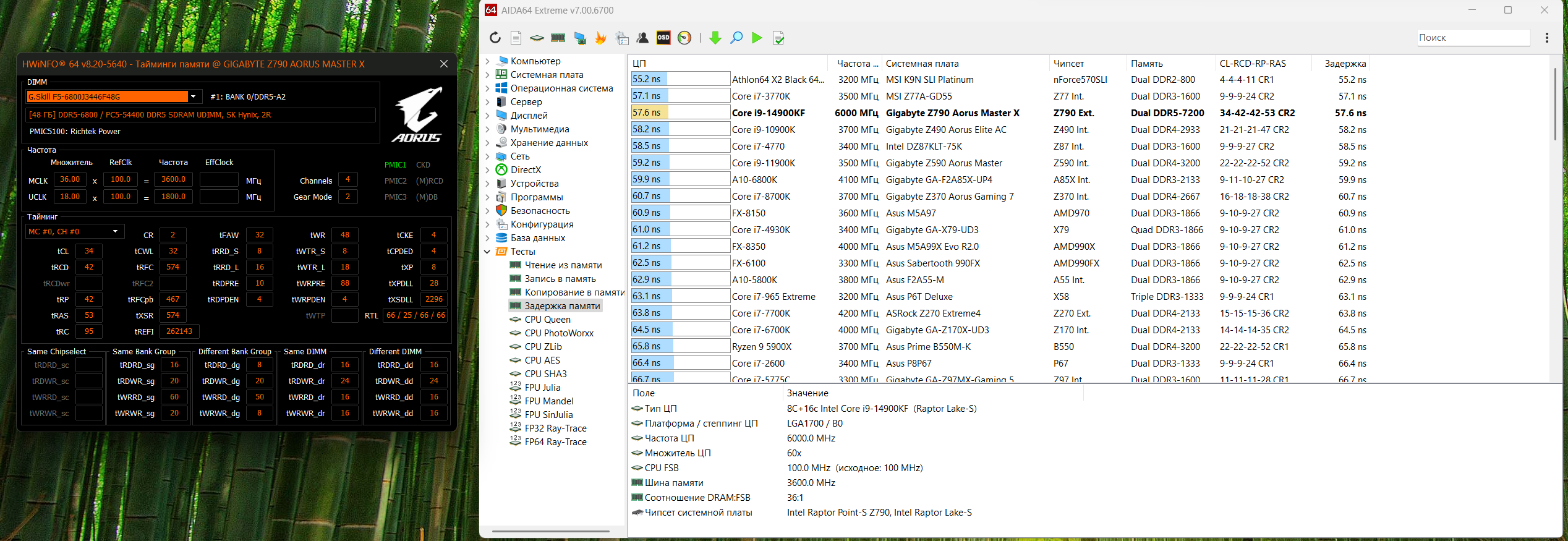This screenshot has width=1568, height=541.
Task: Select the PMIC1 tab in HWiNFO
Action: (x=396, y=165)
